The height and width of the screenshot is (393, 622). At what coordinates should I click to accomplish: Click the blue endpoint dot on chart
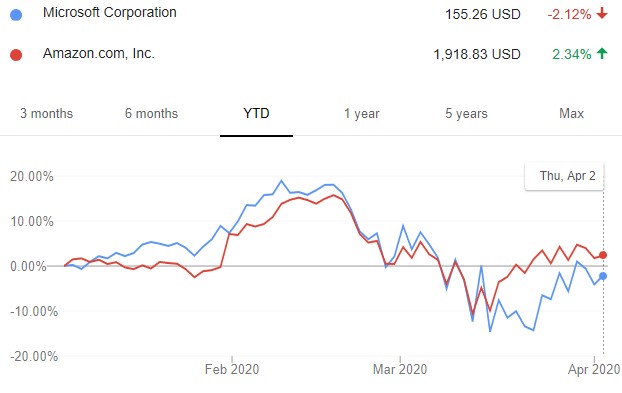(603, 276)
